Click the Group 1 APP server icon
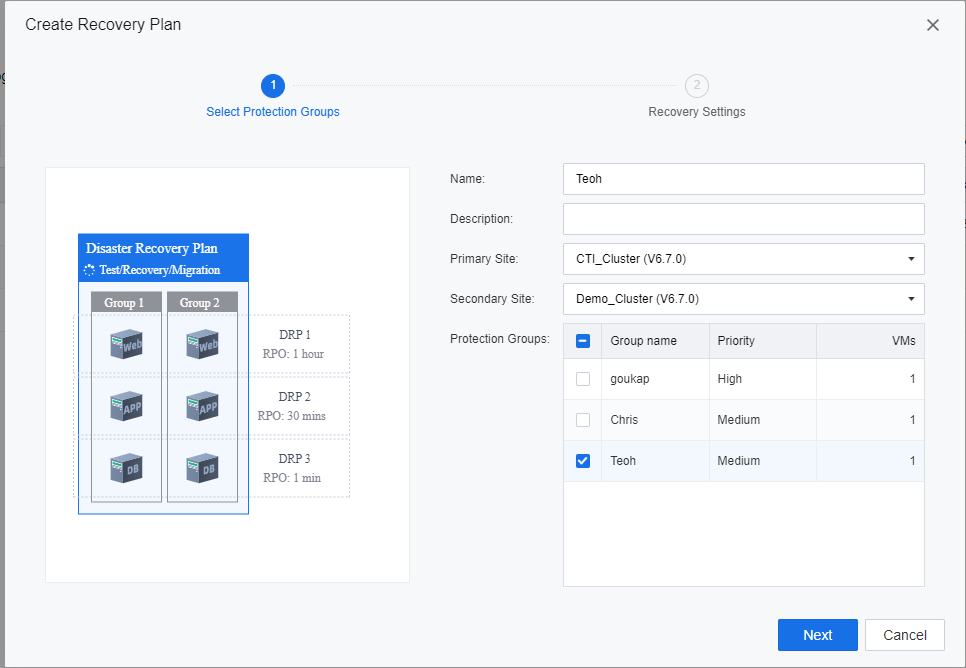The height and width of the screenshot is (668, 966). point(125,406)
